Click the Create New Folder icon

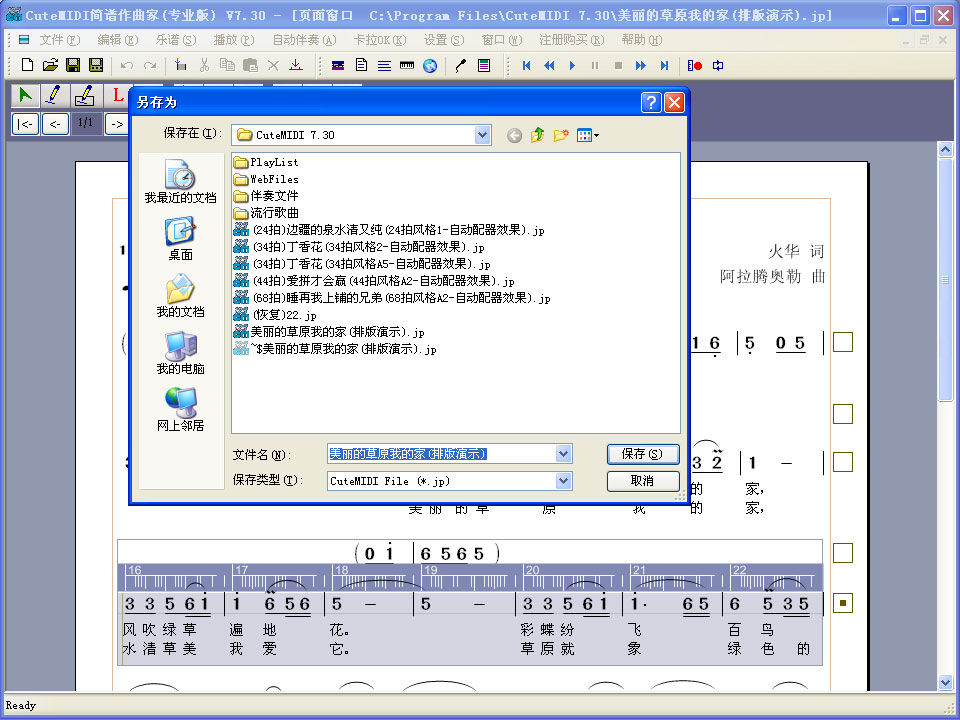[561, 135]
